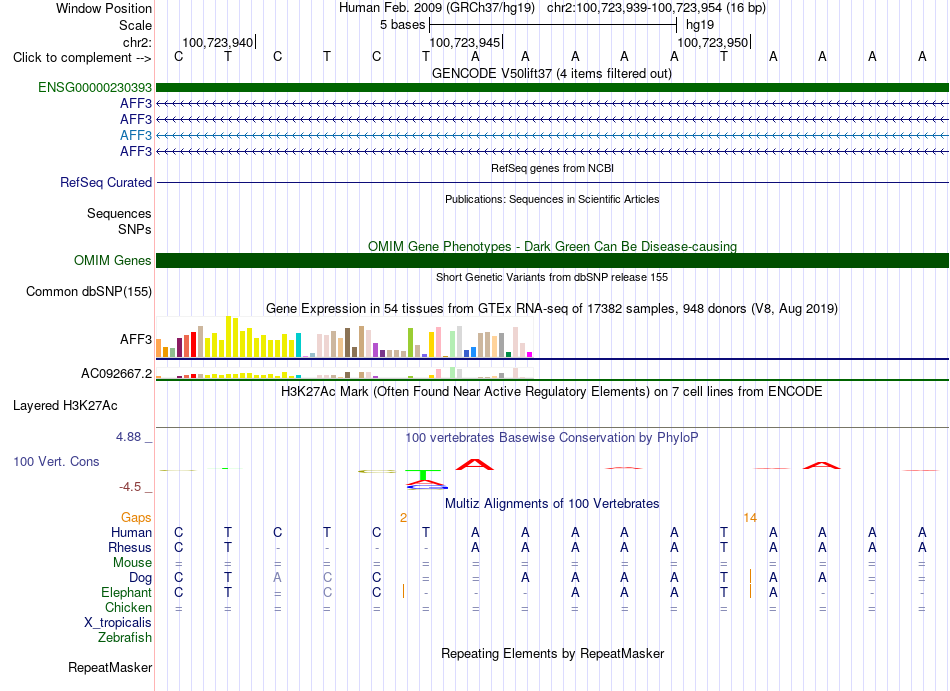Click the '5 bases' scale label
950x691 pixels.
pos(402,25)
